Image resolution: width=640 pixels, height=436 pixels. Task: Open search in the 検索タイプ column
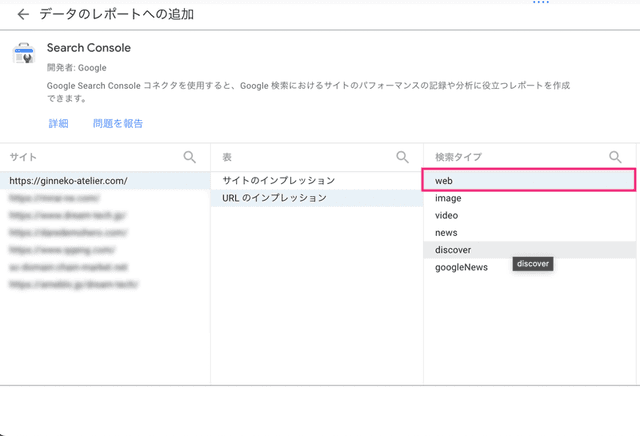615,157
